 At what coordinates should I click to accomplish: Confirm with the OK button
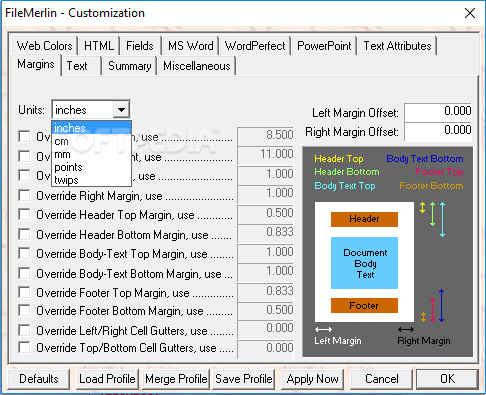(x=447, y=379)
